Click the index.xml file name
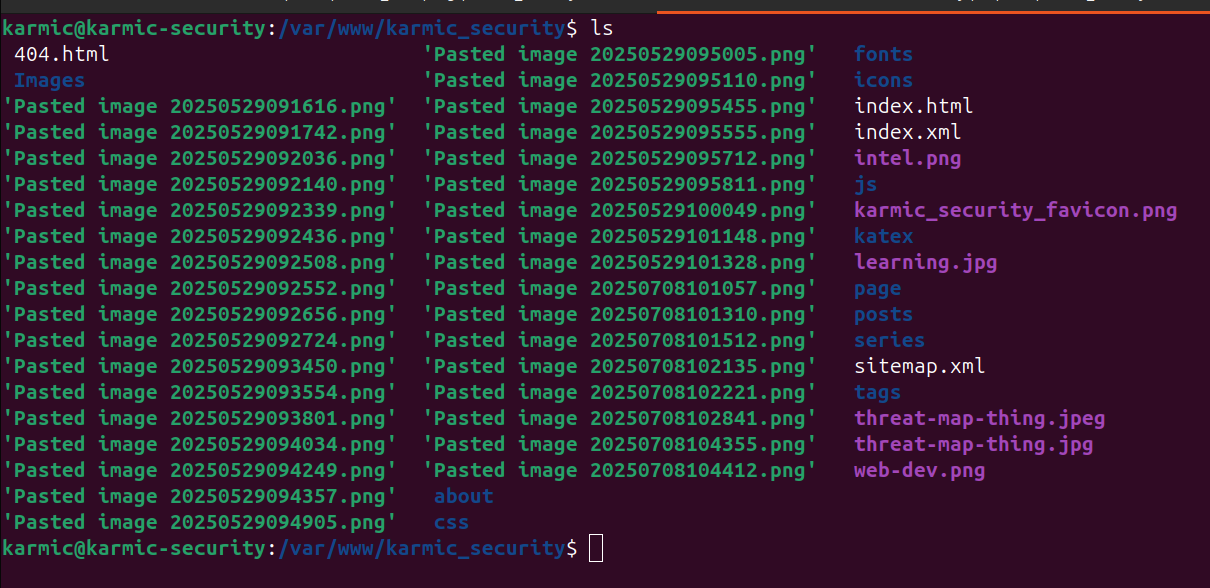Screen dimensions: 1210x588 907,132
